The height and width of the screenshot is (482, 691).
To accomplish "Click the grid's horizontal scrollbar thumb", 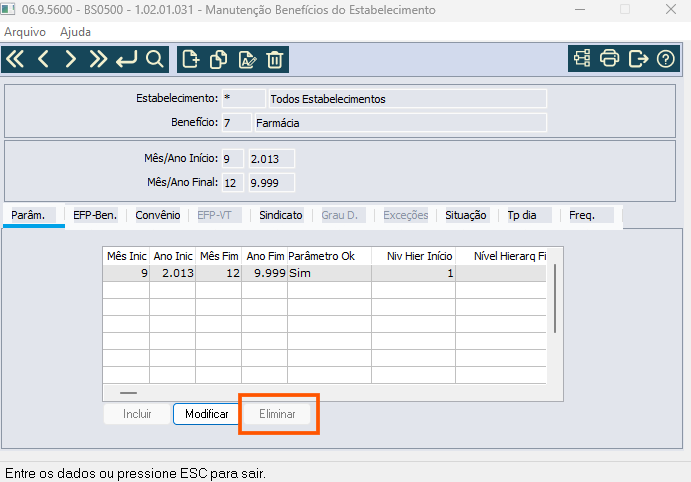I will pyautogui.click(x=128, y=393).
